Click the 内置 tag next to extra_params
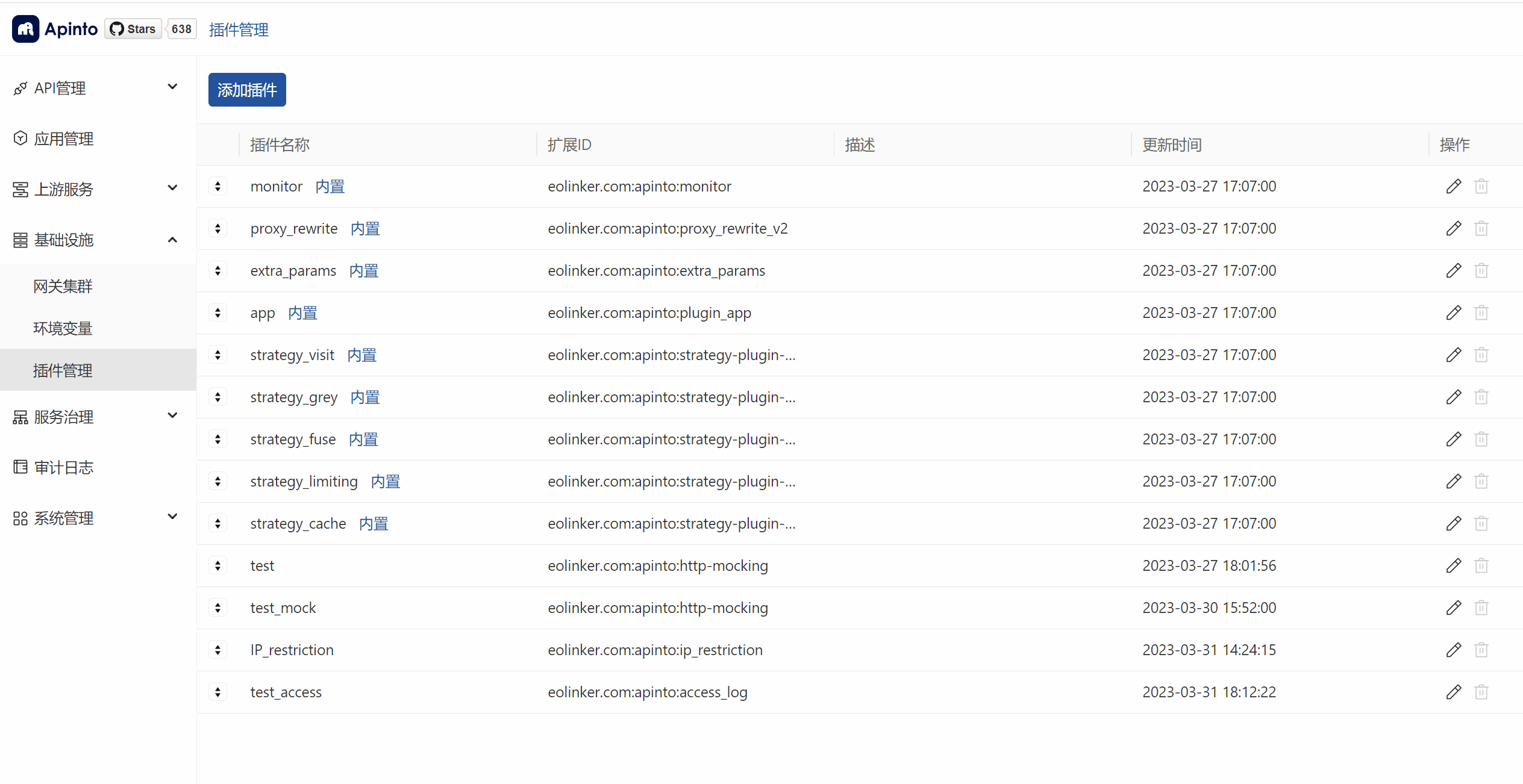 point(364,270)
